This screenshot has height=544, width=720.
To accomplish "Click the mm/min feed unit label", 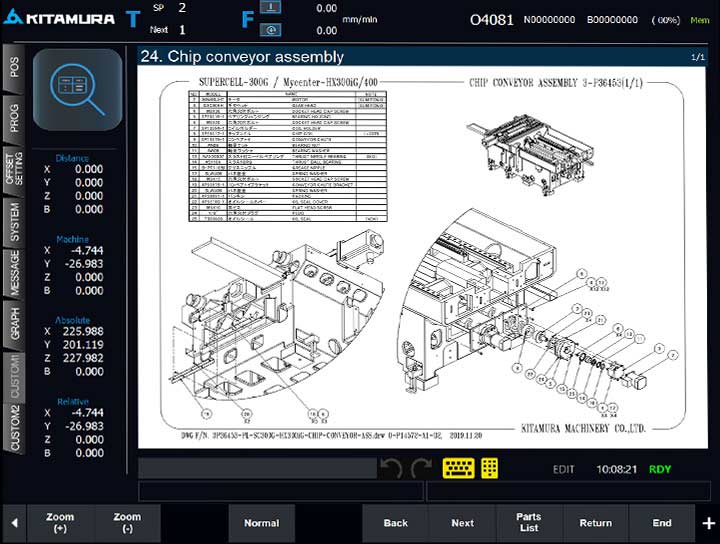I will click(360, 20).
